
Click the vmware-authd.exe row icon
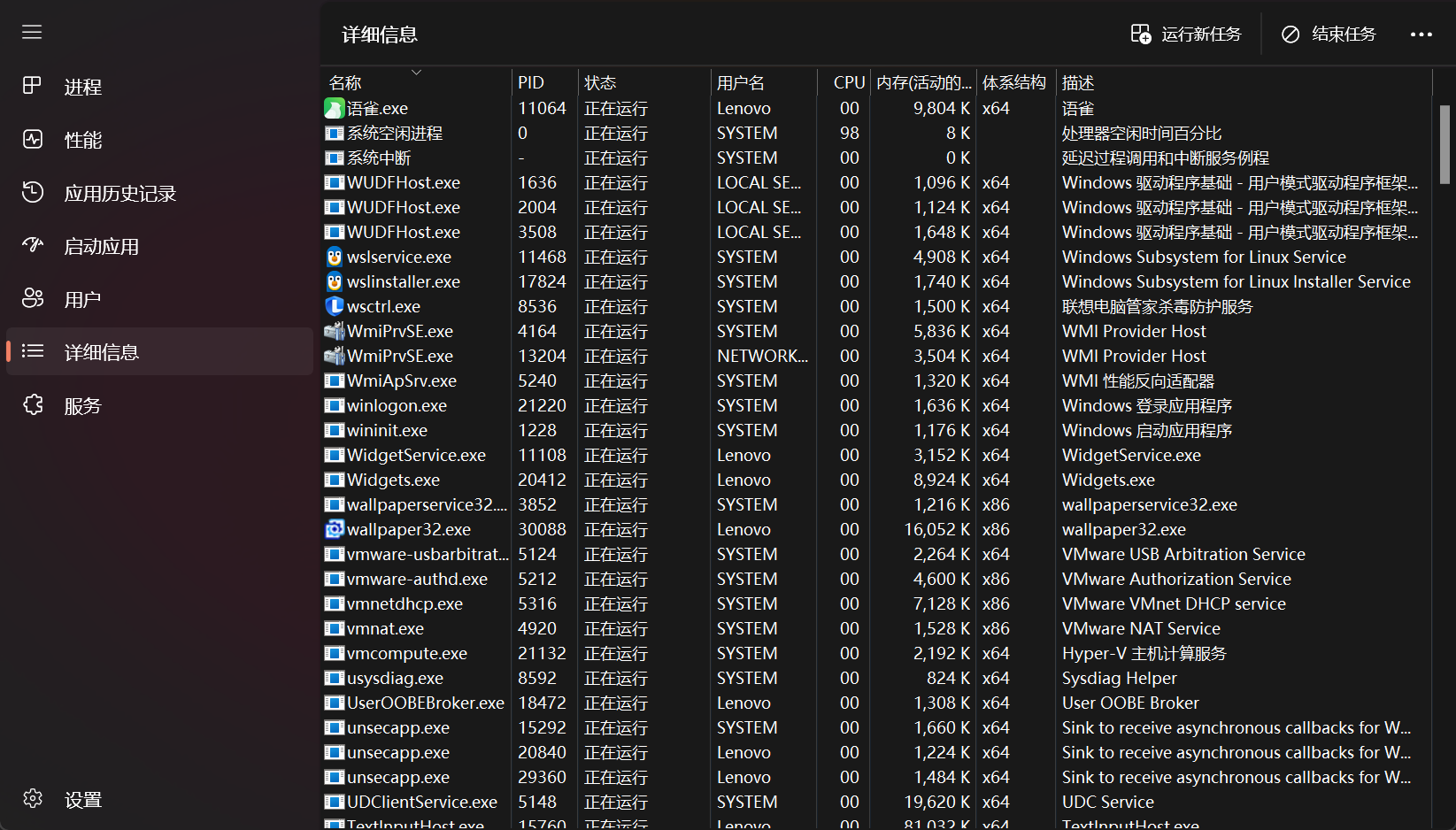click(x=335, y=579)
